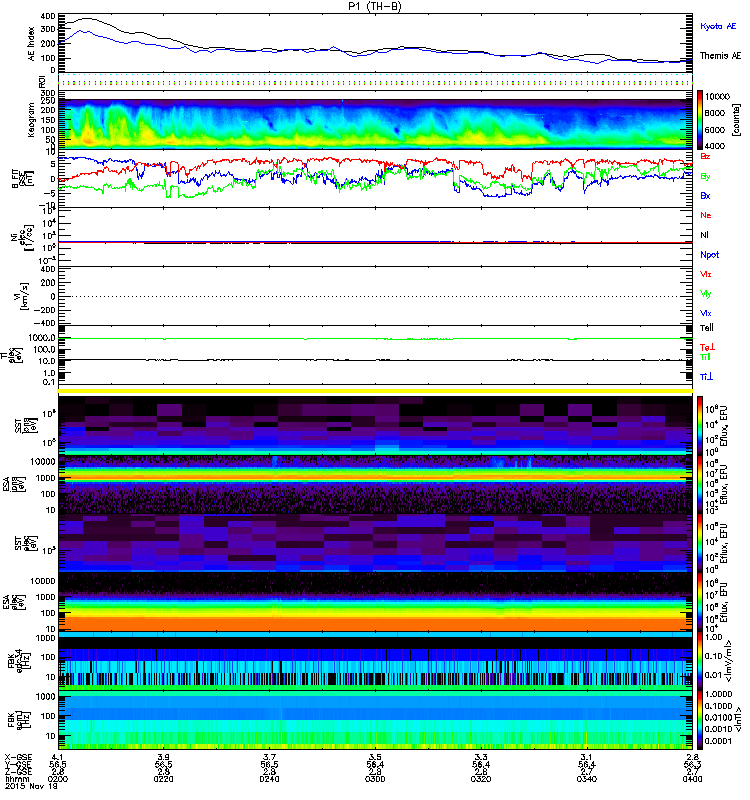Click the 0240 time tick label
Image resolution: width=750 pixels, height=800 pixels.
point(269,779)
